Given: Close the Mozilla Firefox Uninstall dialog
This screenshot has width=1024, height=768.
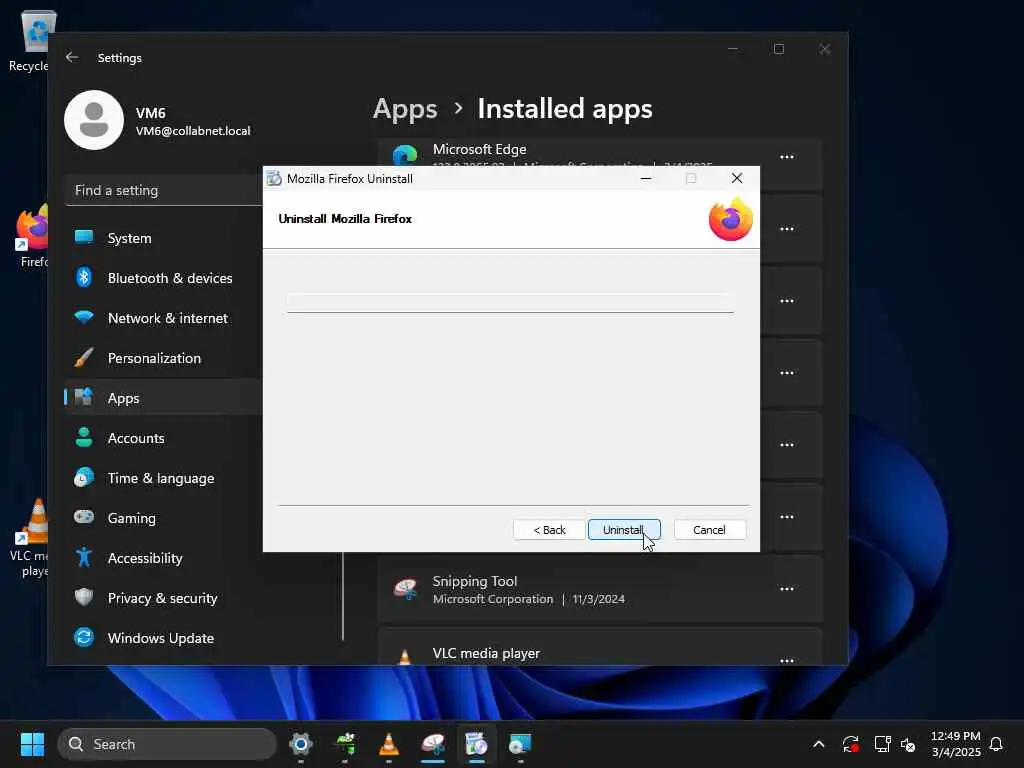Looking at the screenshot, I should point(737,178).
